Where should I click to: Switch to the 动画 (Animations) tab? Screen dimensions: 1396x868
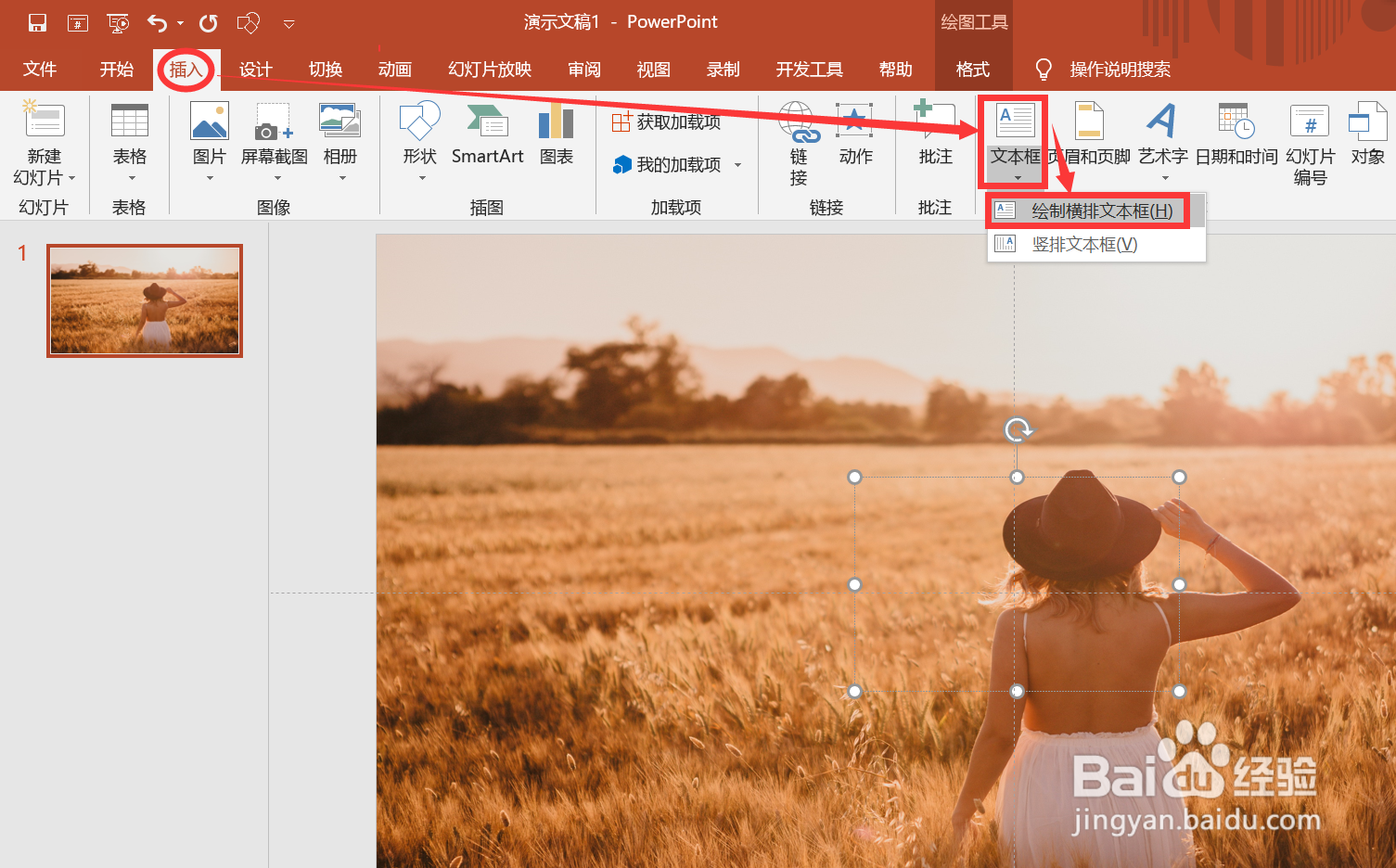(395, 70)
